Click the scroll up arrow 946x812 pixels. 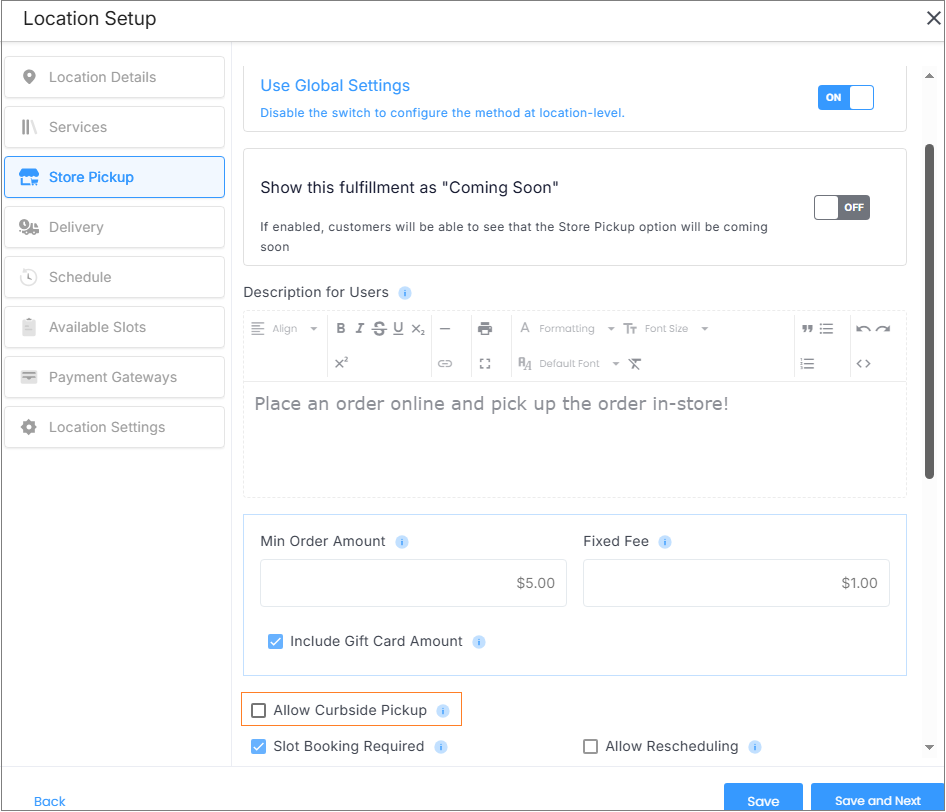pyautogui.click(x=929, y=76)
